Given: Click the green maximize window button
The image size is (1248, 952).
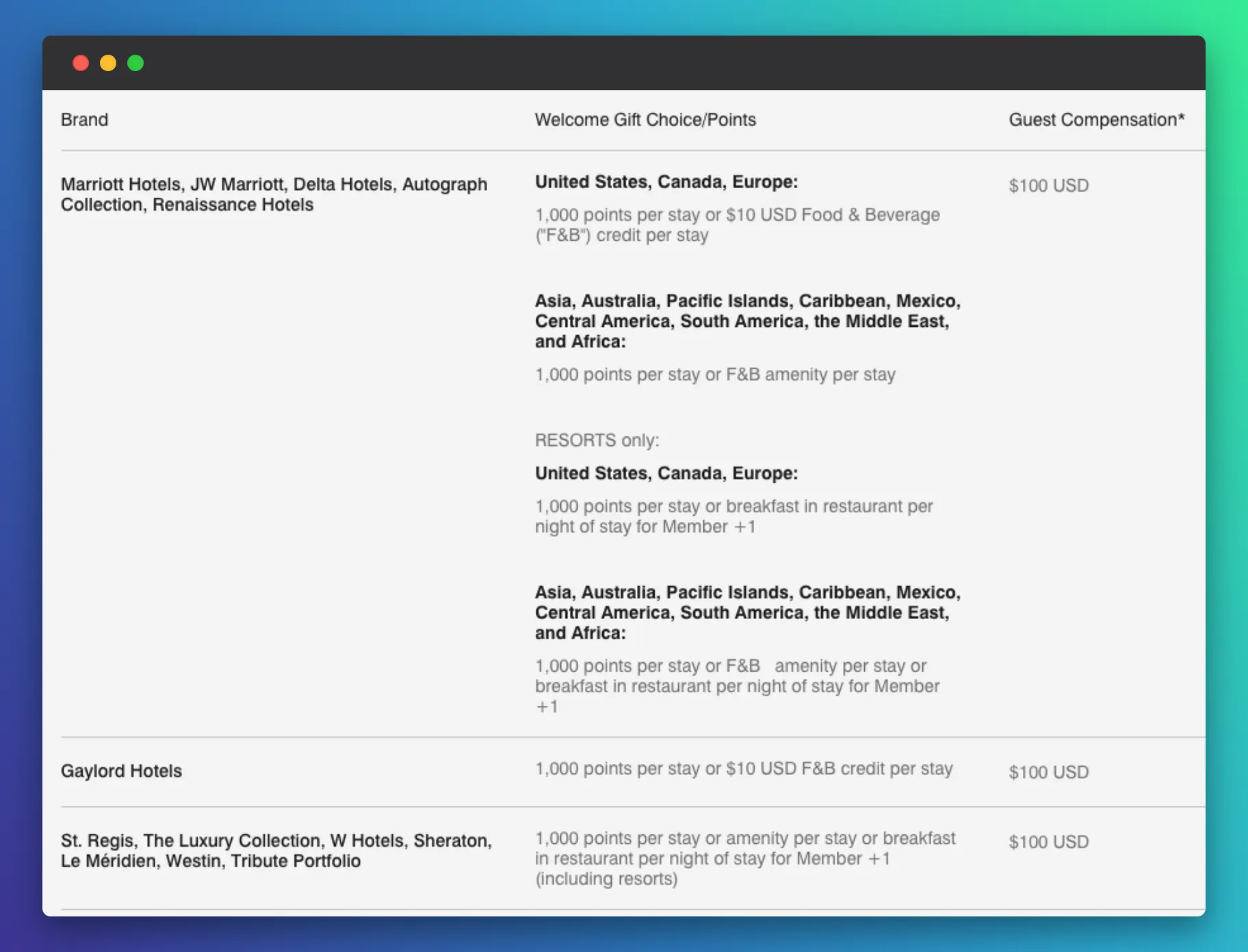Looking at the screenshot, I should click(135, 63).
